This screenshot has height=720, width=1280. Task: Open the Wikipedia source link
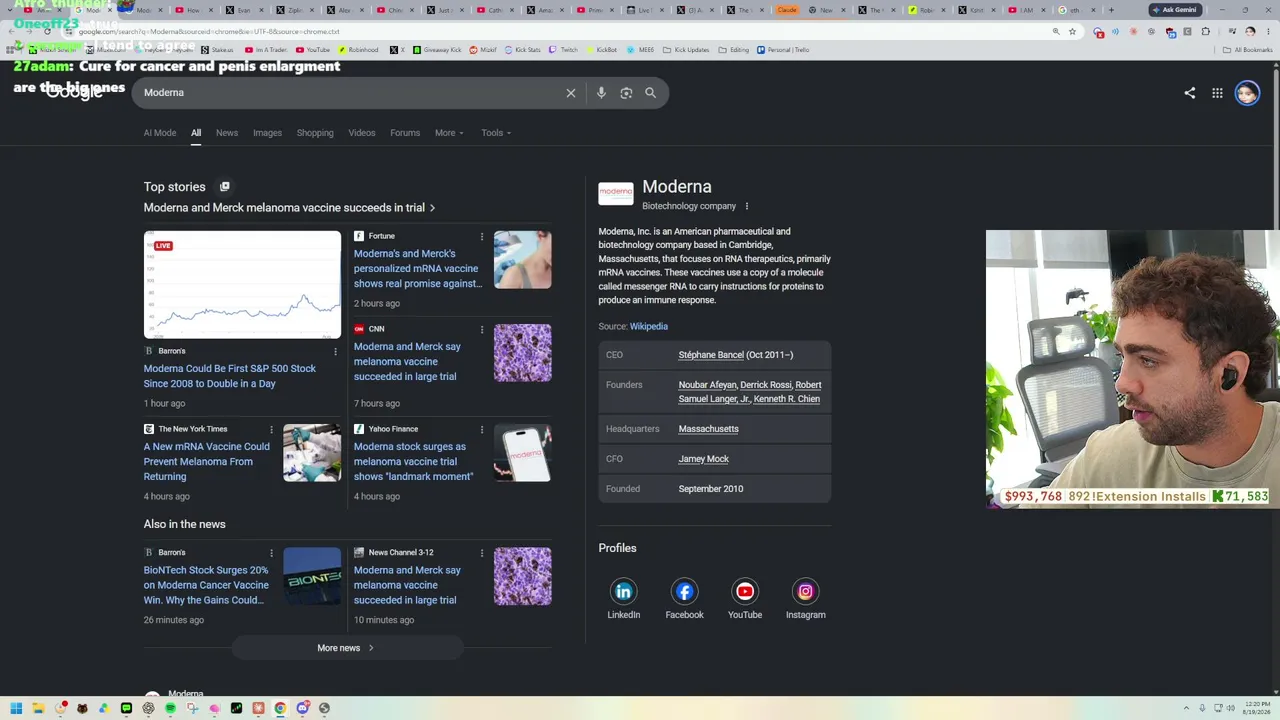648,326
